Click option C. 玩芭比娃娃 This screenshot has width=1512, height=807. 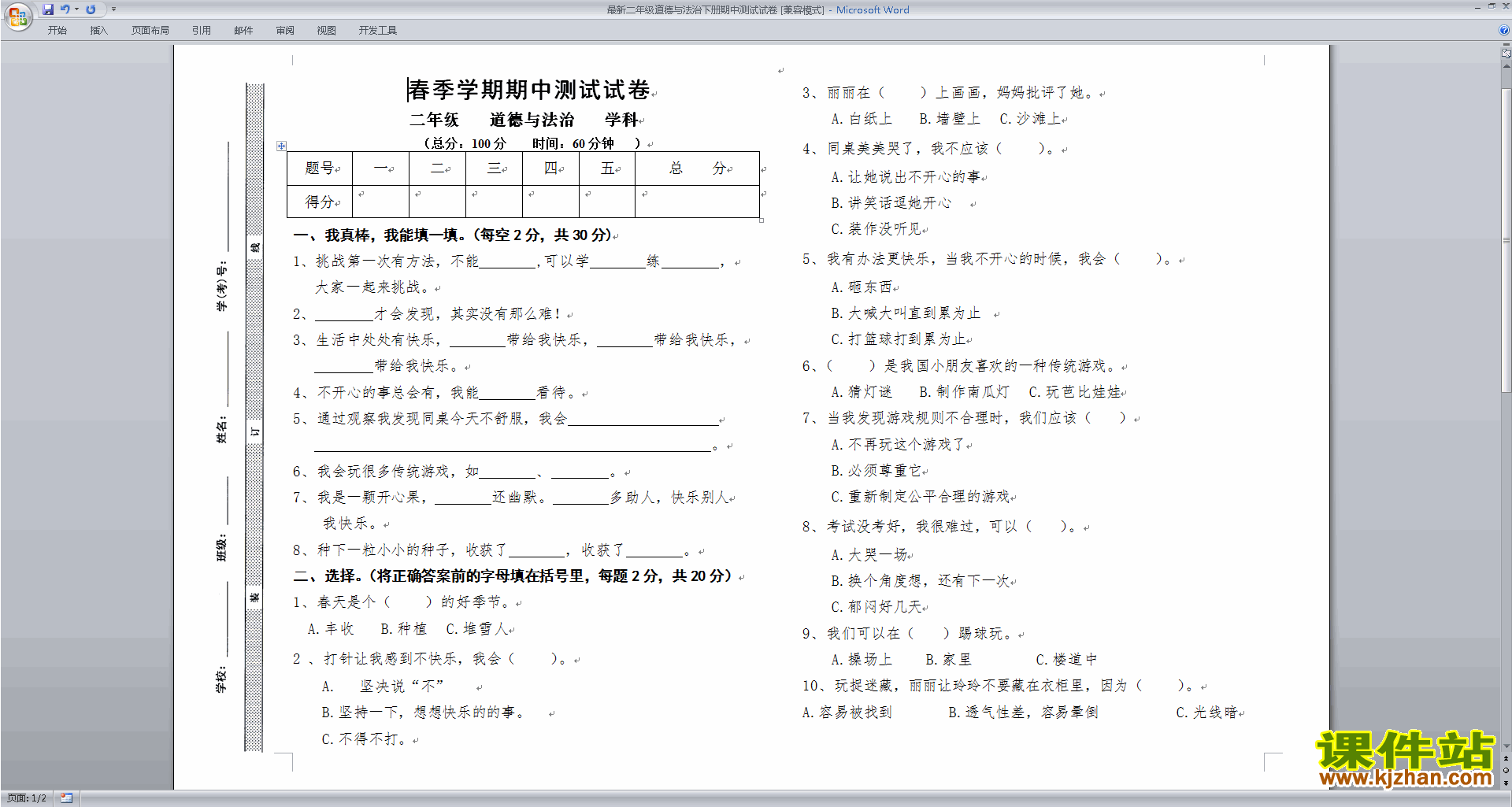coord(1075,392)
